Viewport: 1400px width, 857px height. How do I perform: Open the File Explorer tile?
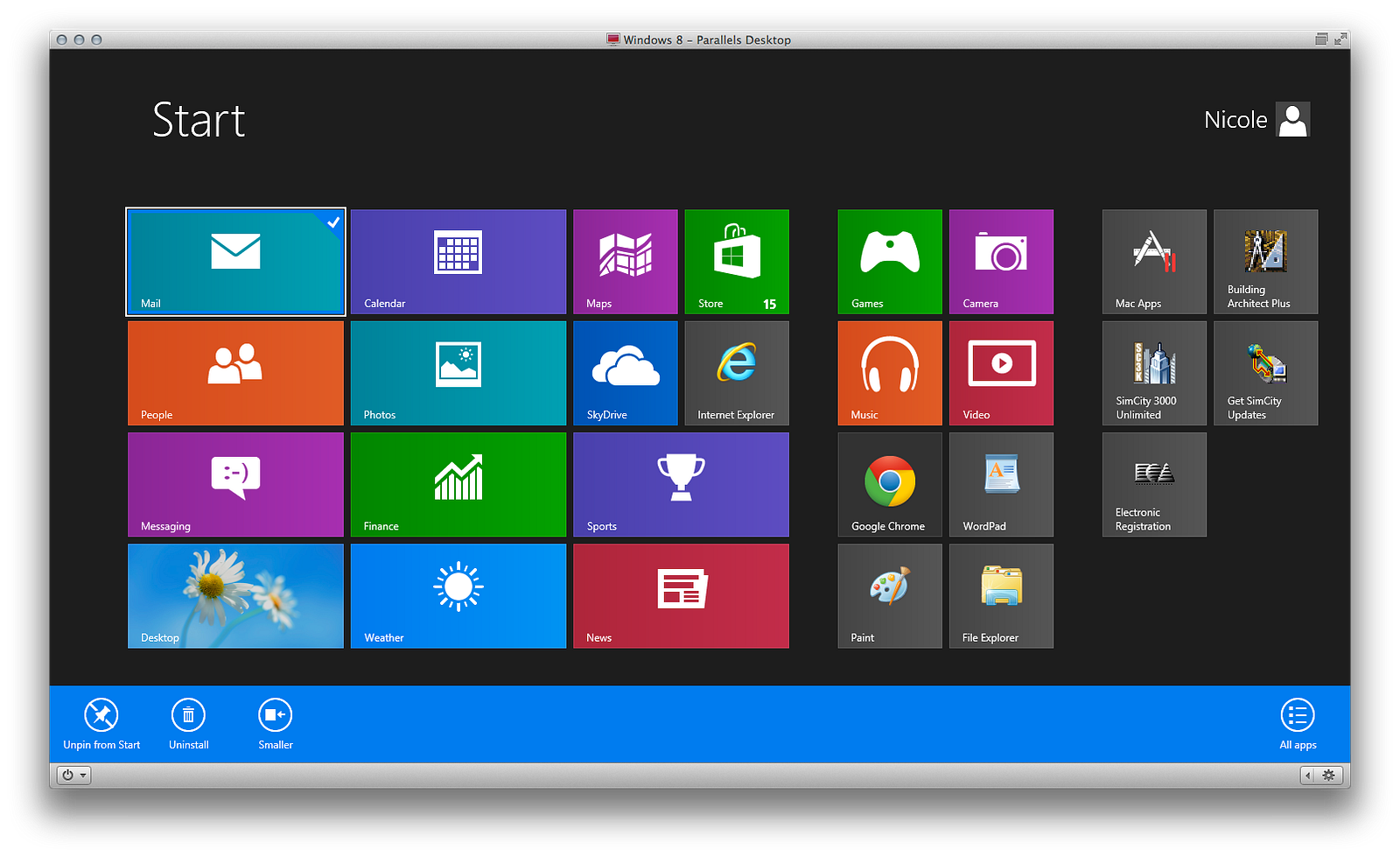pyautogui.click(x=1001, y=596)
